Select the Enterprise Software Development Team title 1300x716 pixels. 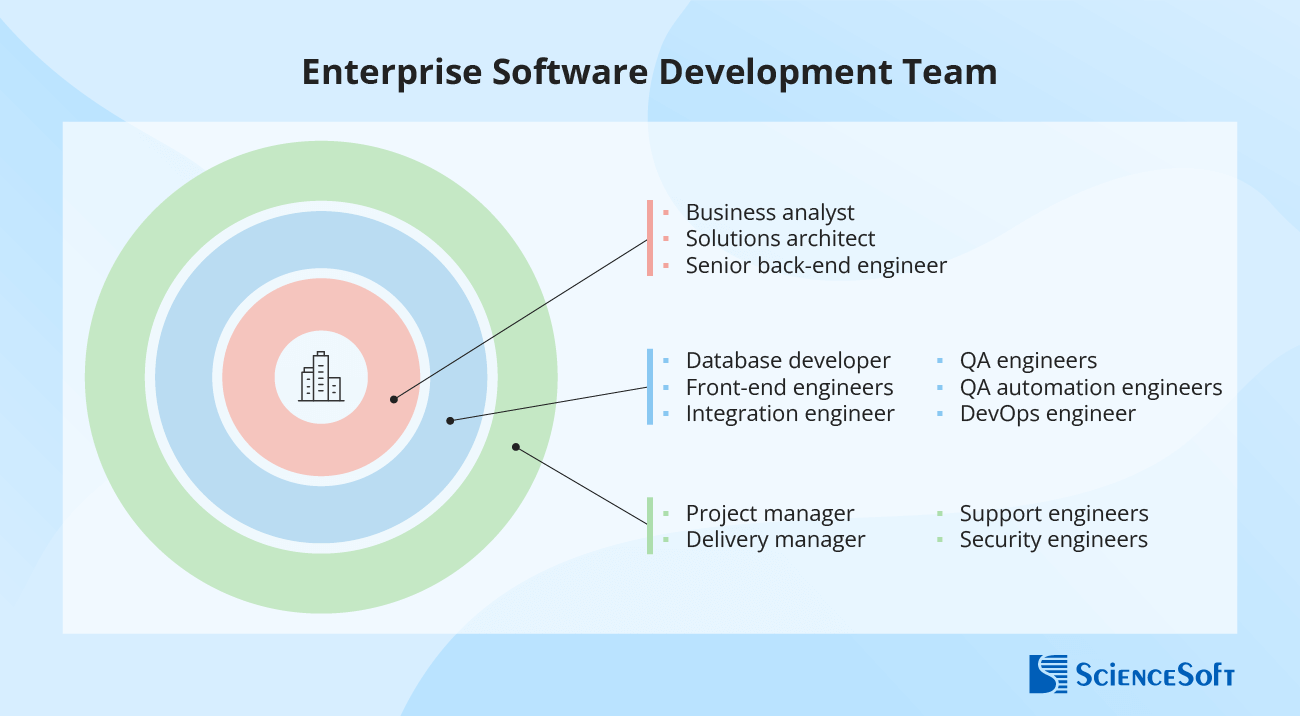tap(649, 71)
